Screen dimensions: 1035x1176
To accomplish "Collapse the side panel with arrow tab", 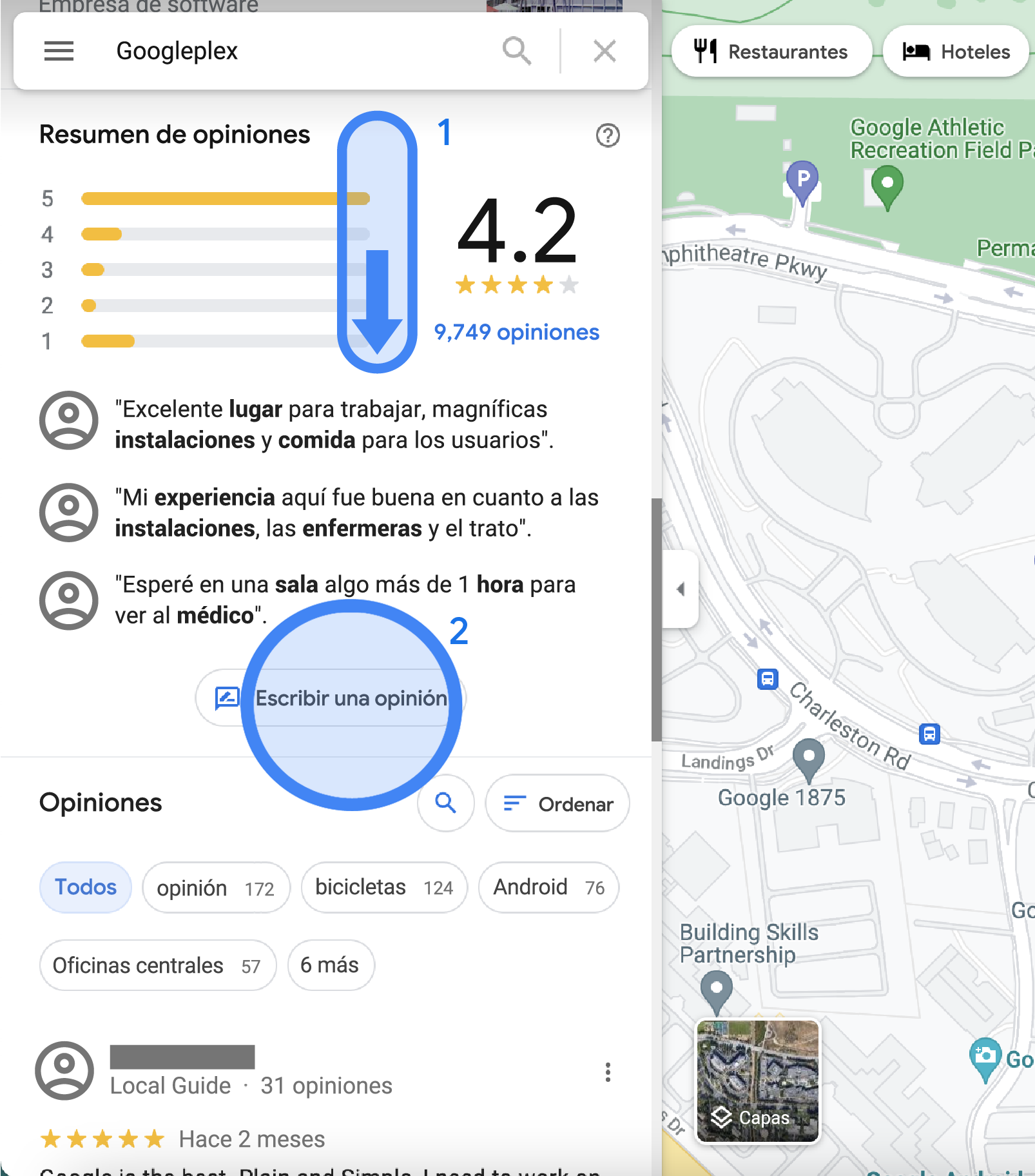I will 681,589.
